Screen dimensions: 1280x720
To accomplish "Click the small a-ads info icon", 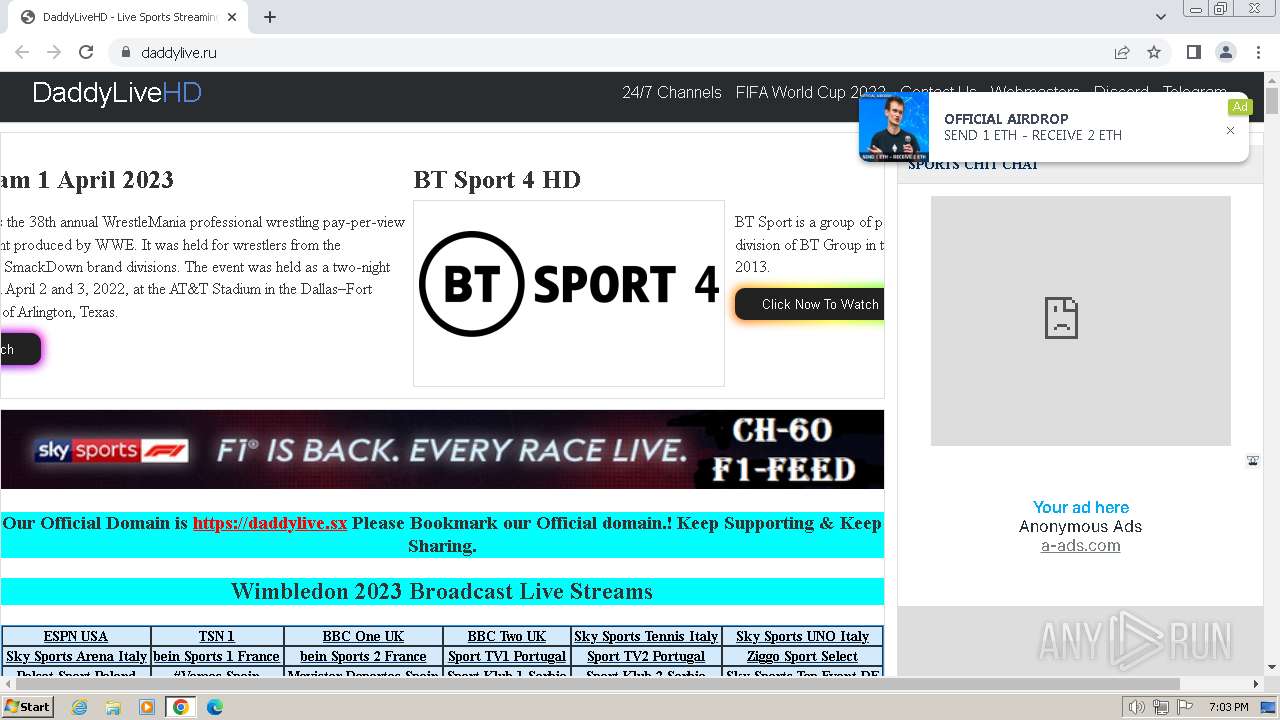I will point(1252,461).
